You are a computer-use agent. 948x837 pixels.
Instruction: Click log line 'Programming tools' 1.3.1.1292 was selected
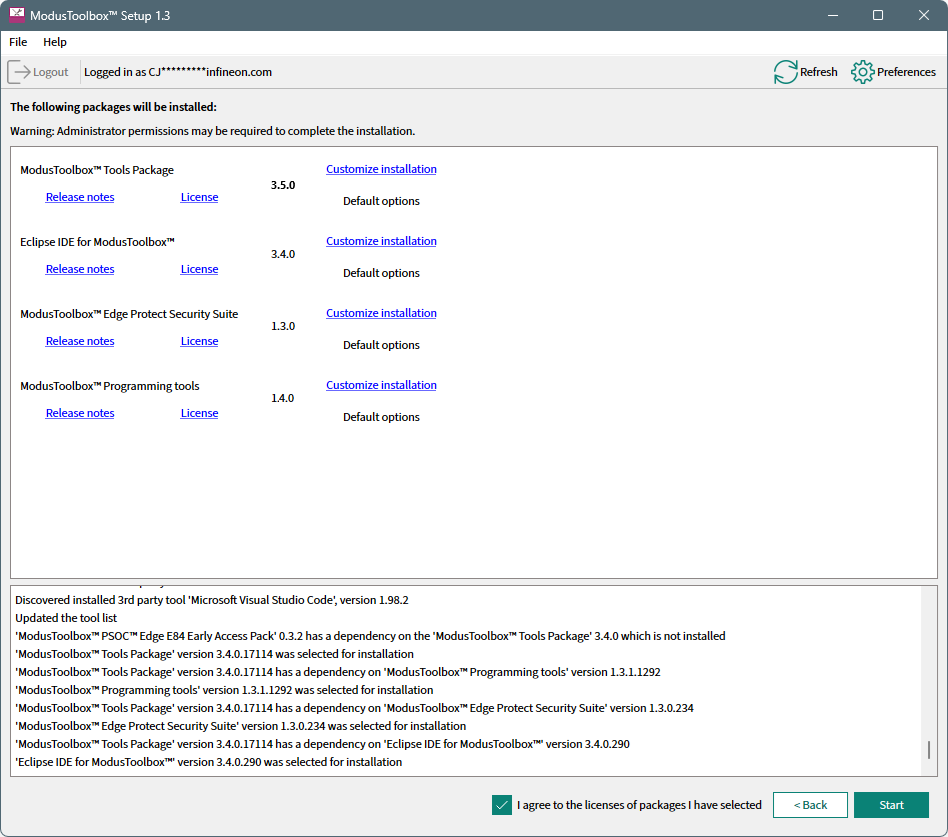(x=224, y=690)
